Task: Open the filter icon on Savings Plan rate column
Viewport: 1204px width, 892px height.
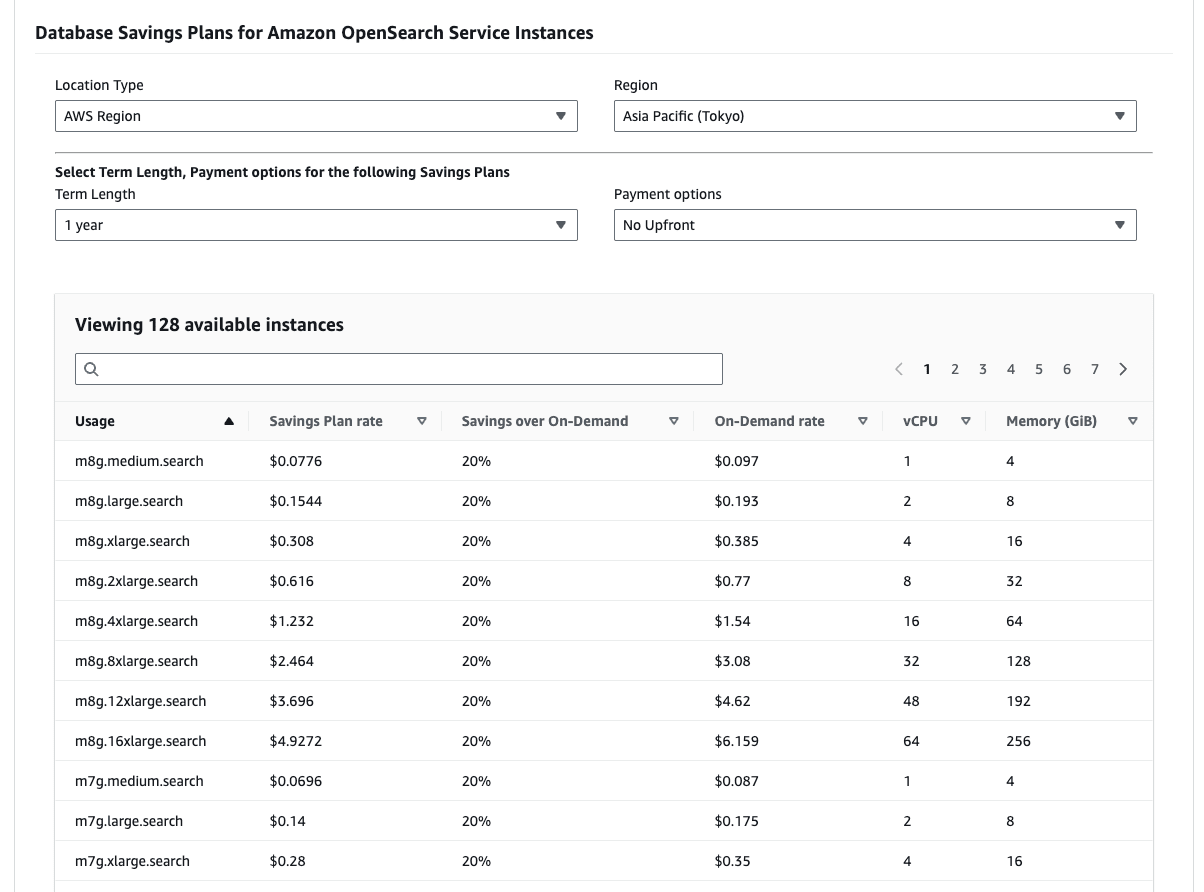Action: coord(421,421)
